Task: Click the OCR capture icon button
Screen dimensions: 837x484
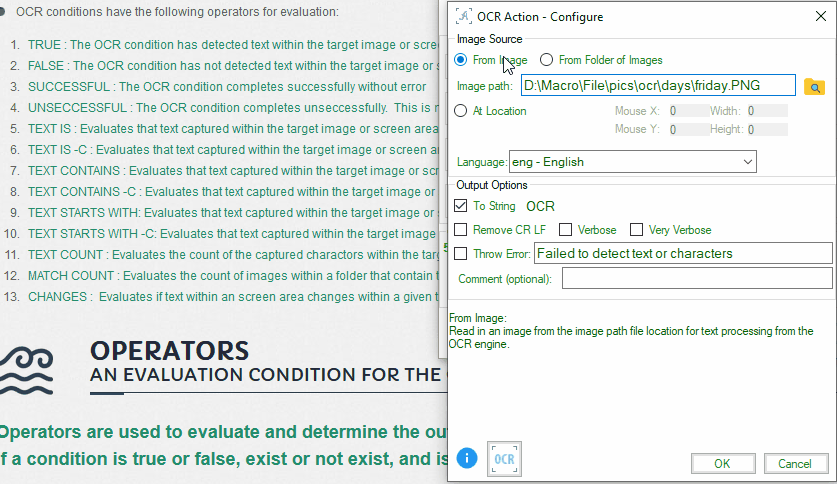Action: pyautogui.click(x=503, y=458)
